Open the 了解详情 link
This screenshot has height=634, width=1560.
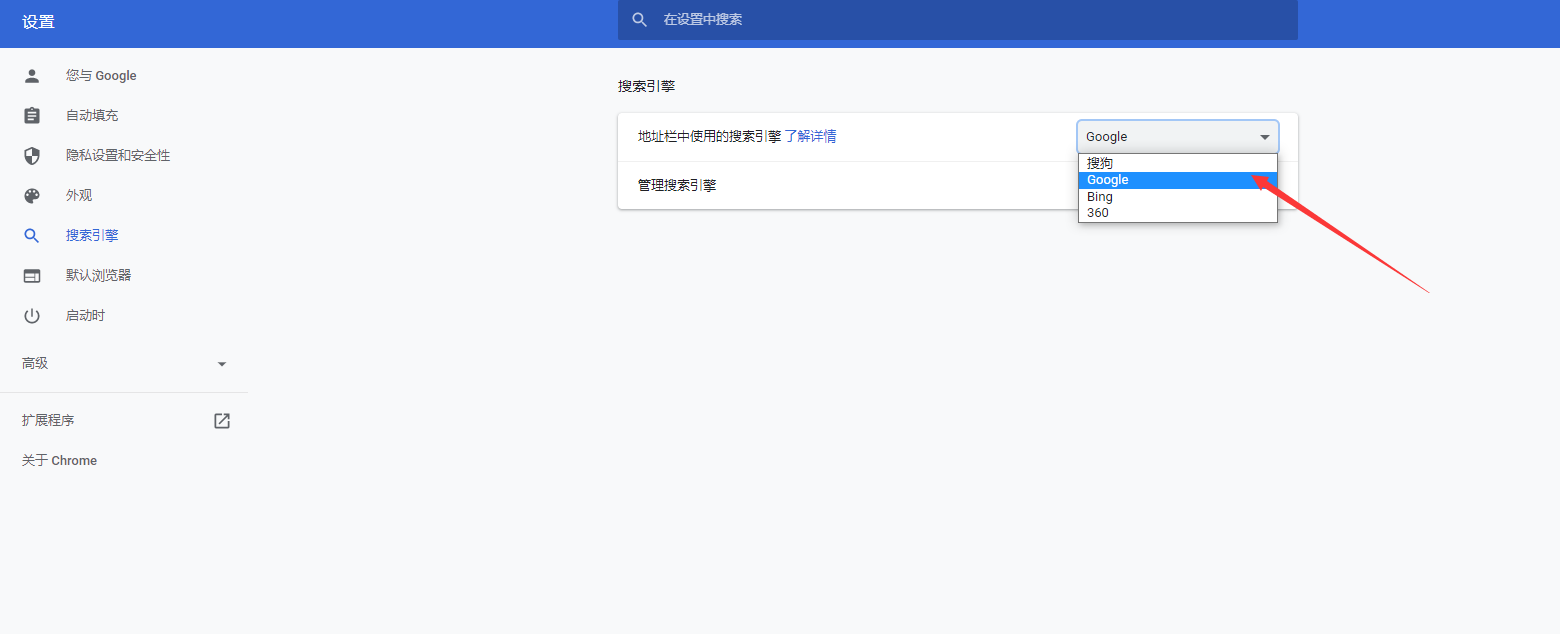(810, 137)
